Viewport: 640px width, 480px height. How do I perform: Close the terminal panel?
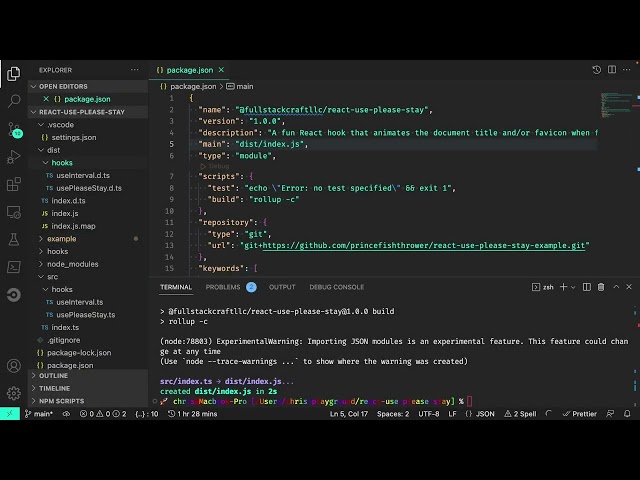click(629, 287)
